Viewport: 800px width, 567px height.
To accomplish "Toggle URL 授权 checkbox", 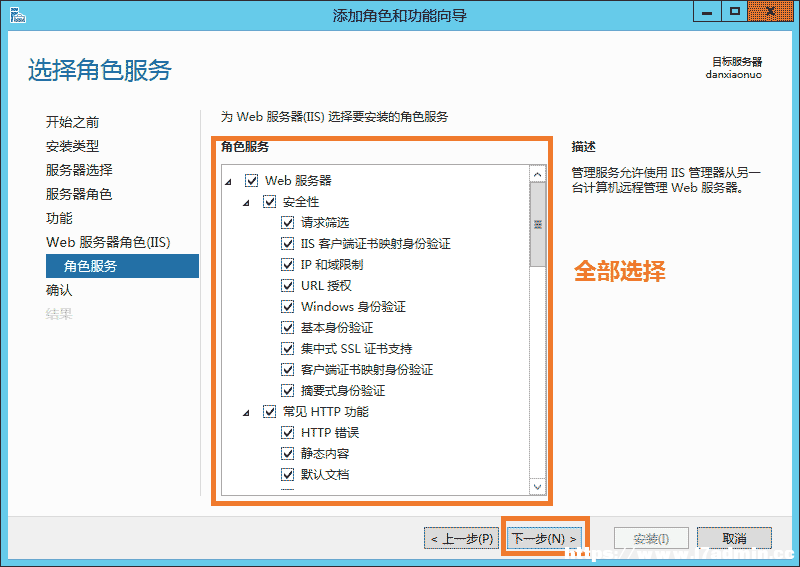I will point(287,285).
